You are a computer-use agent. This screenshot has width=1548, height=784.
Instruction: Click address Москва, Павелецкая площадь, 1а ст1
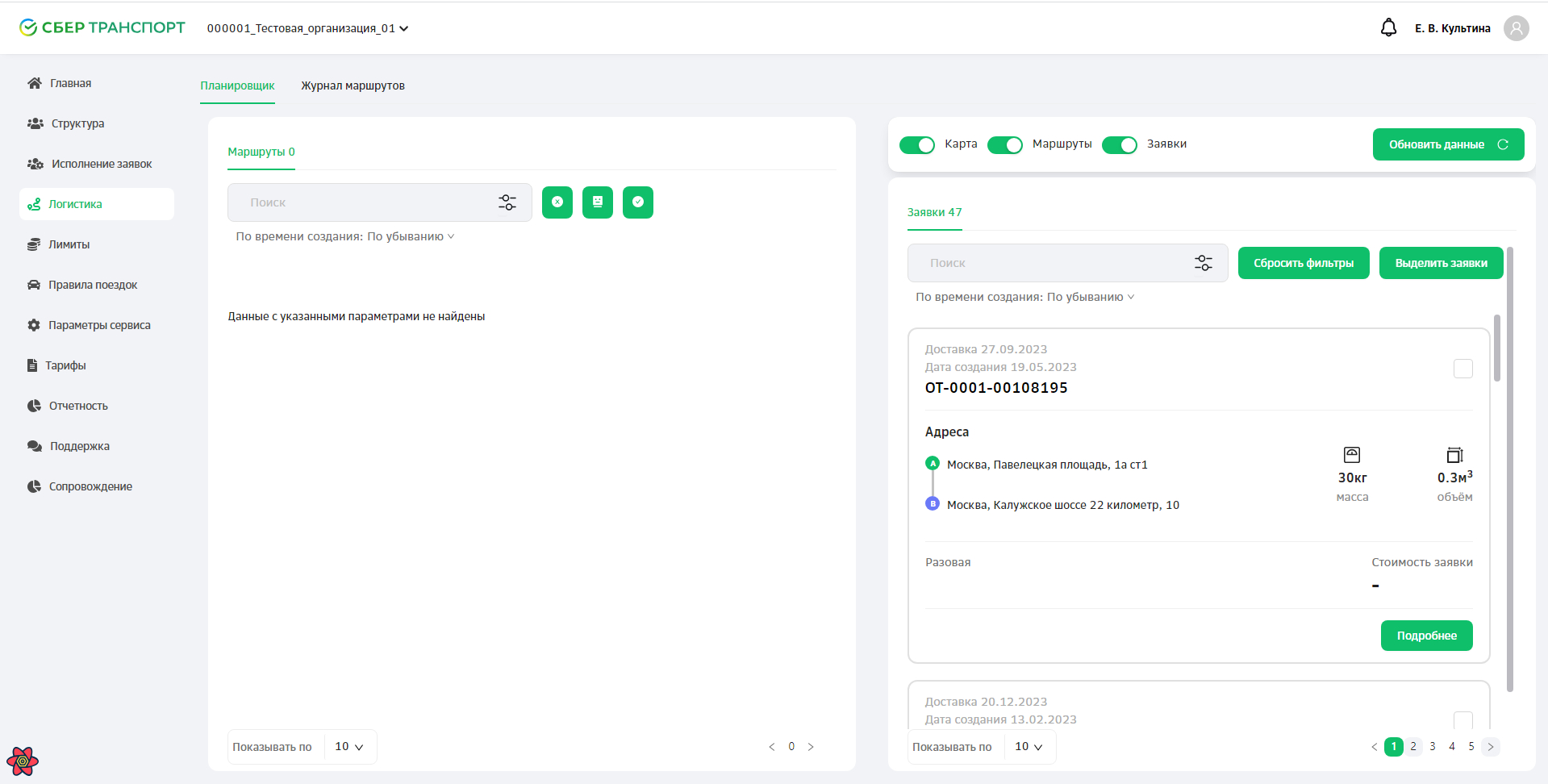coord(1047,465)
